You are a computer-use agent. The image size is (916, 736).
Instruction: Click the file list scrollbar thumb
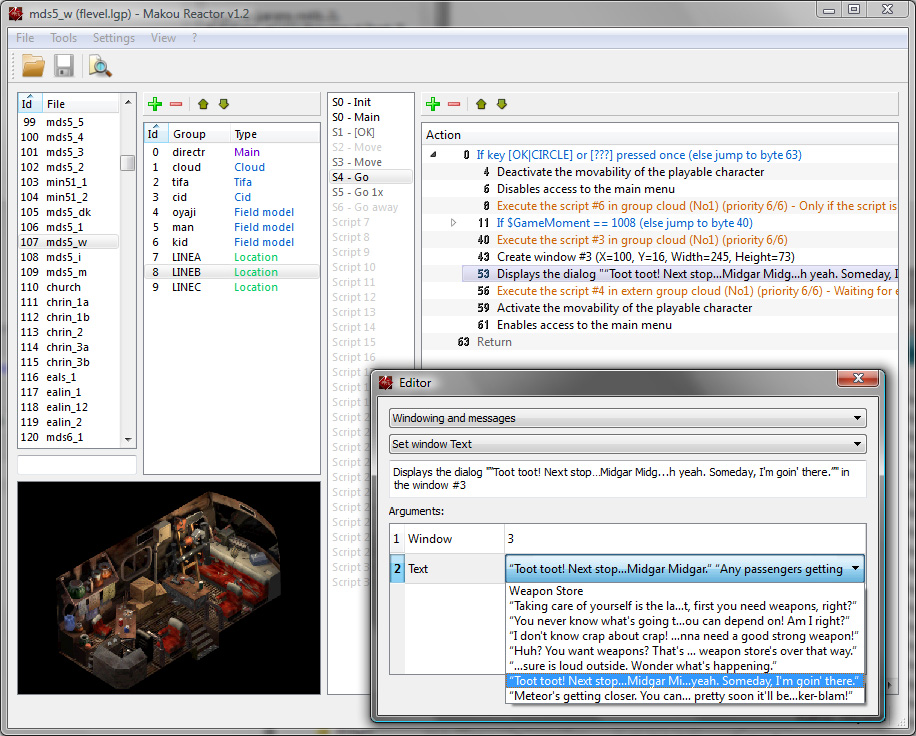[127, 162]
